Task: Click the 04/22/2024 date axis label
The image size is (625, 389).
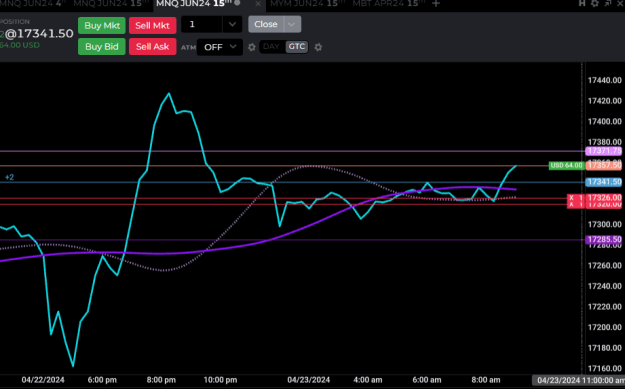Action: [43, 380]
